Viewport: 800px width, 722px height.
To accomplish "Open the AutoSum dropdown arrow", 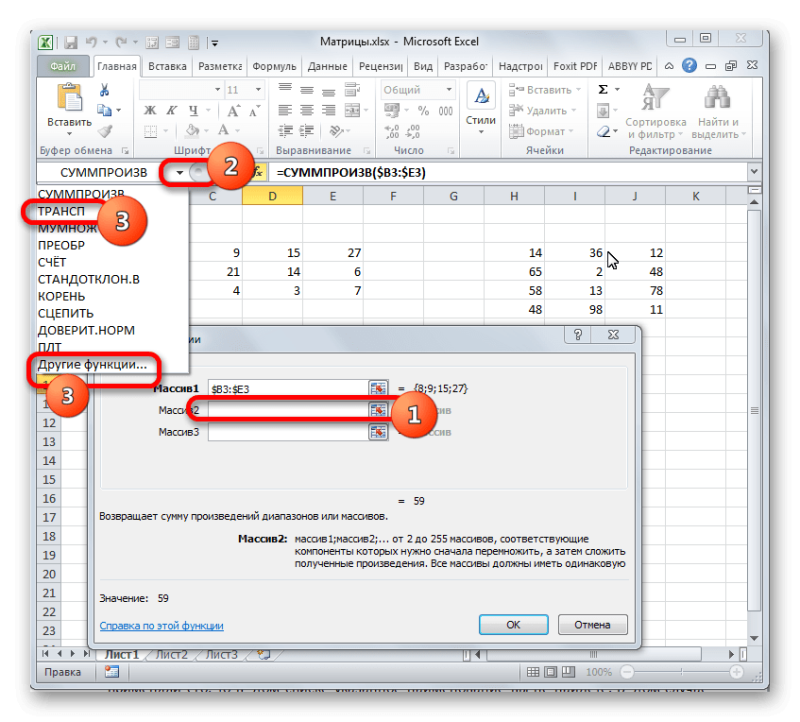I will point(617,90).
